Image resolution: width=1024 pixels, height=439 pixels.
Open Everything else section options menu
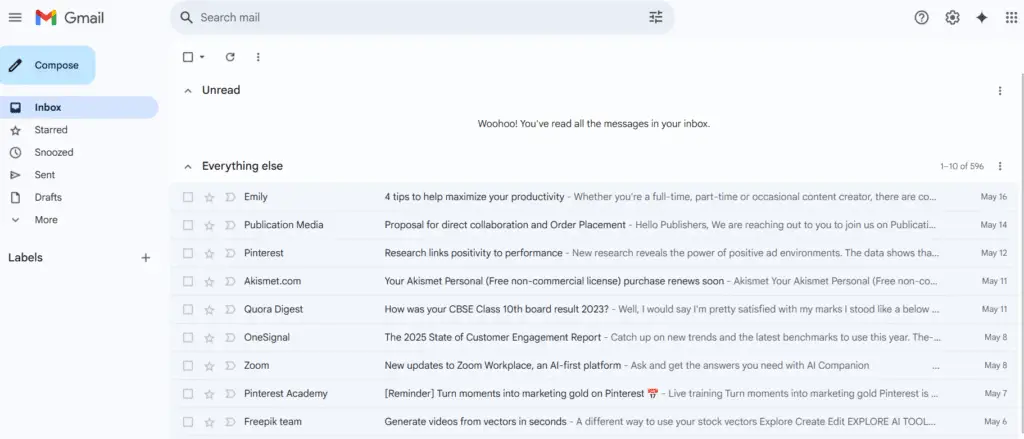pyautogui.click(x=999, y=167)
